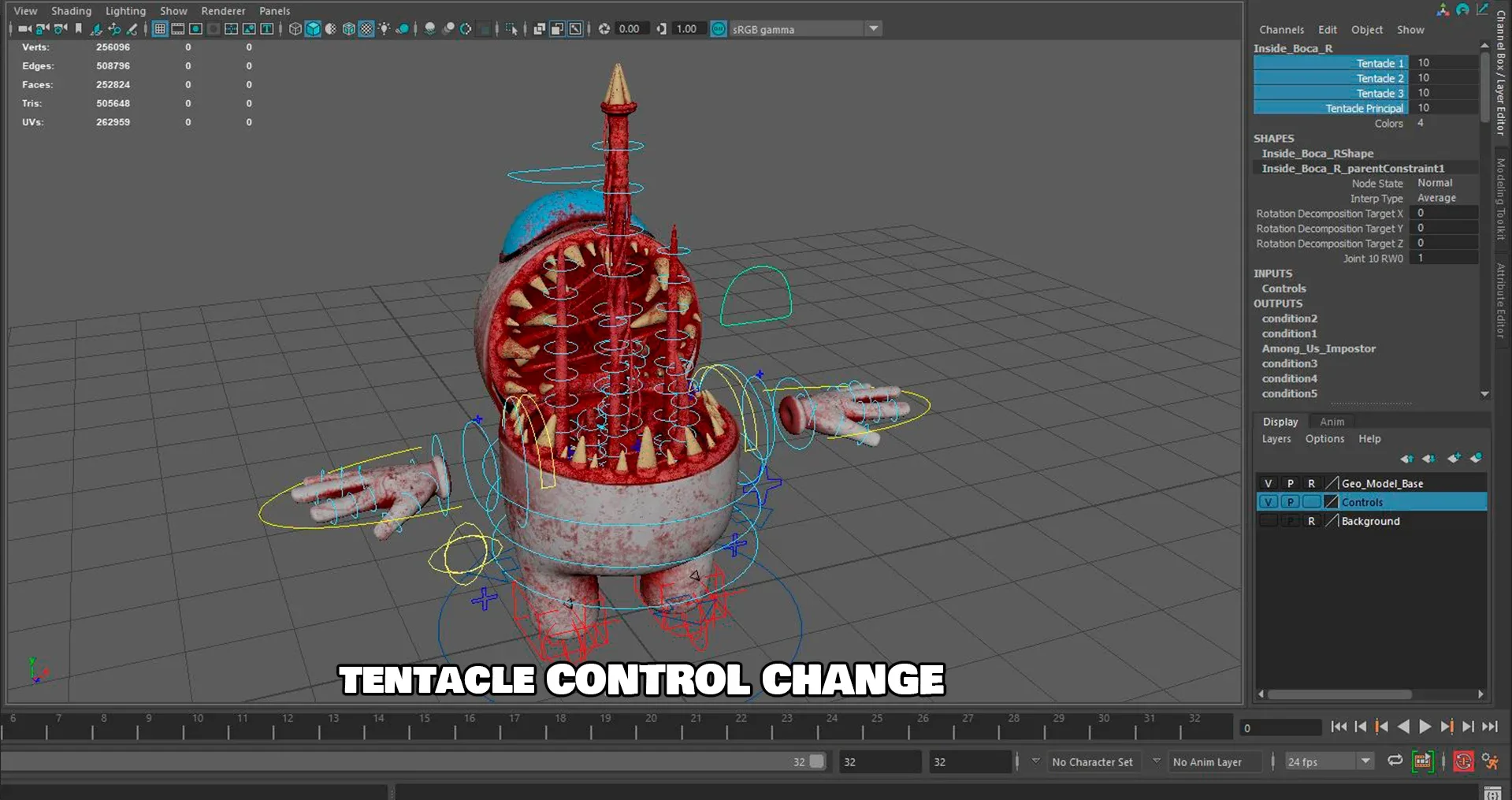
Task: Click move layer down icon
Action: click(x=1428, y=459)
